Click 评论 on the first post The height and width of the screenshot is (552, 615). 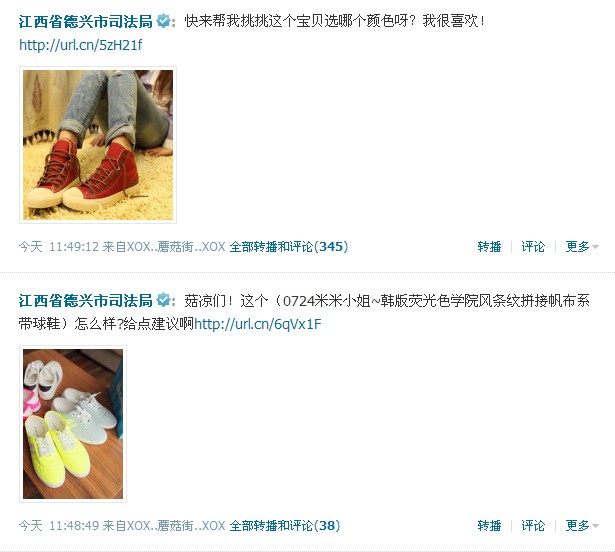[533, 247]
